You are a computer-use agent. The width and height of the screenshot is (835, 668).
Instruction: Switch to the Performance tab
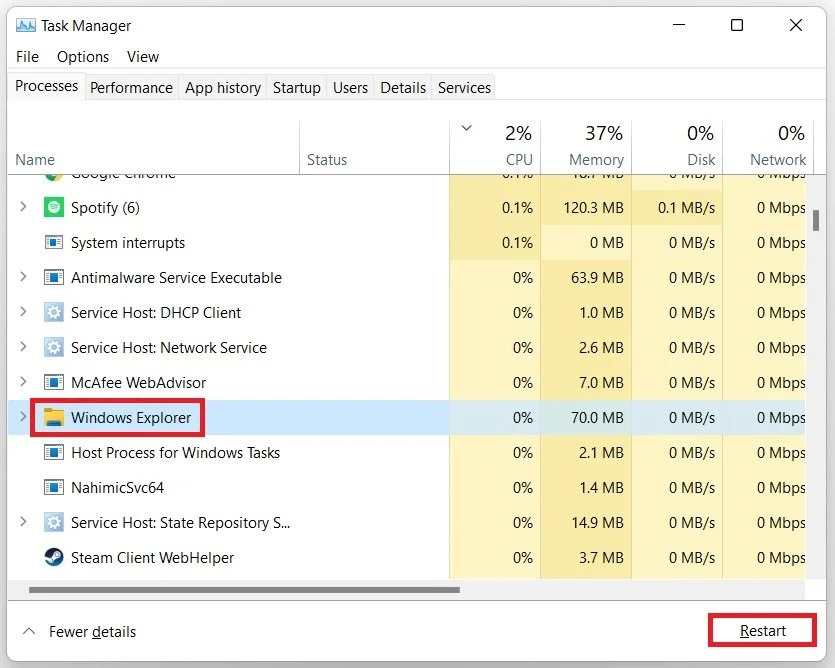pos(131,88)
